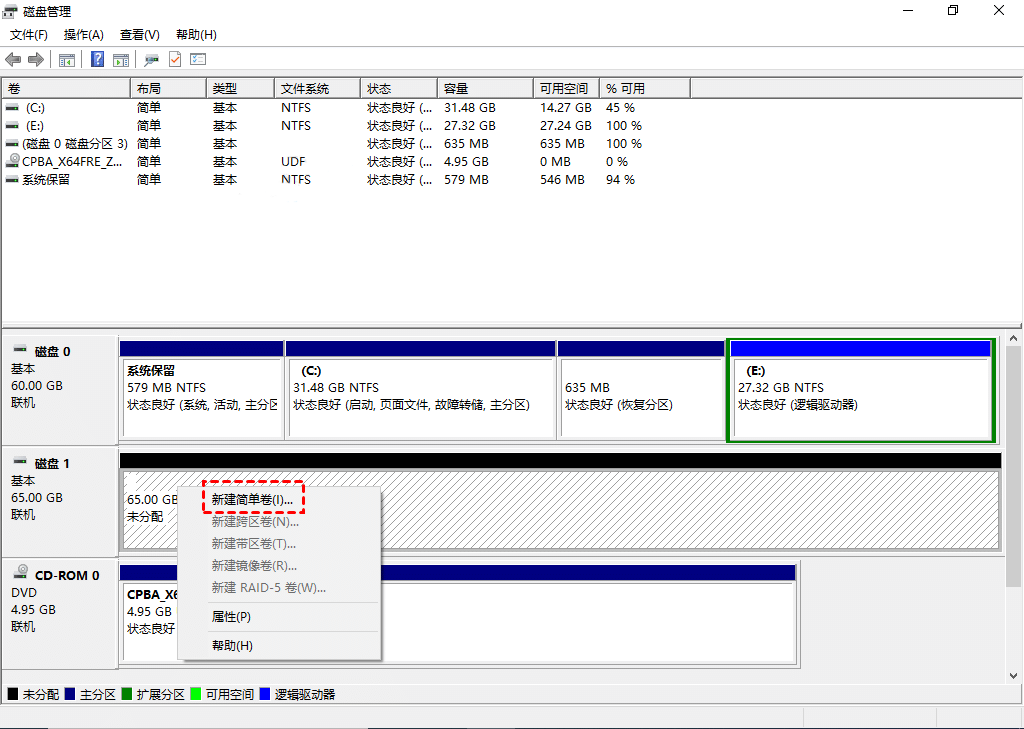Viewport: 1024px width, 729px height.
Task: Choose 属性(P) in the context menu
Action: [x=231, y=616]
